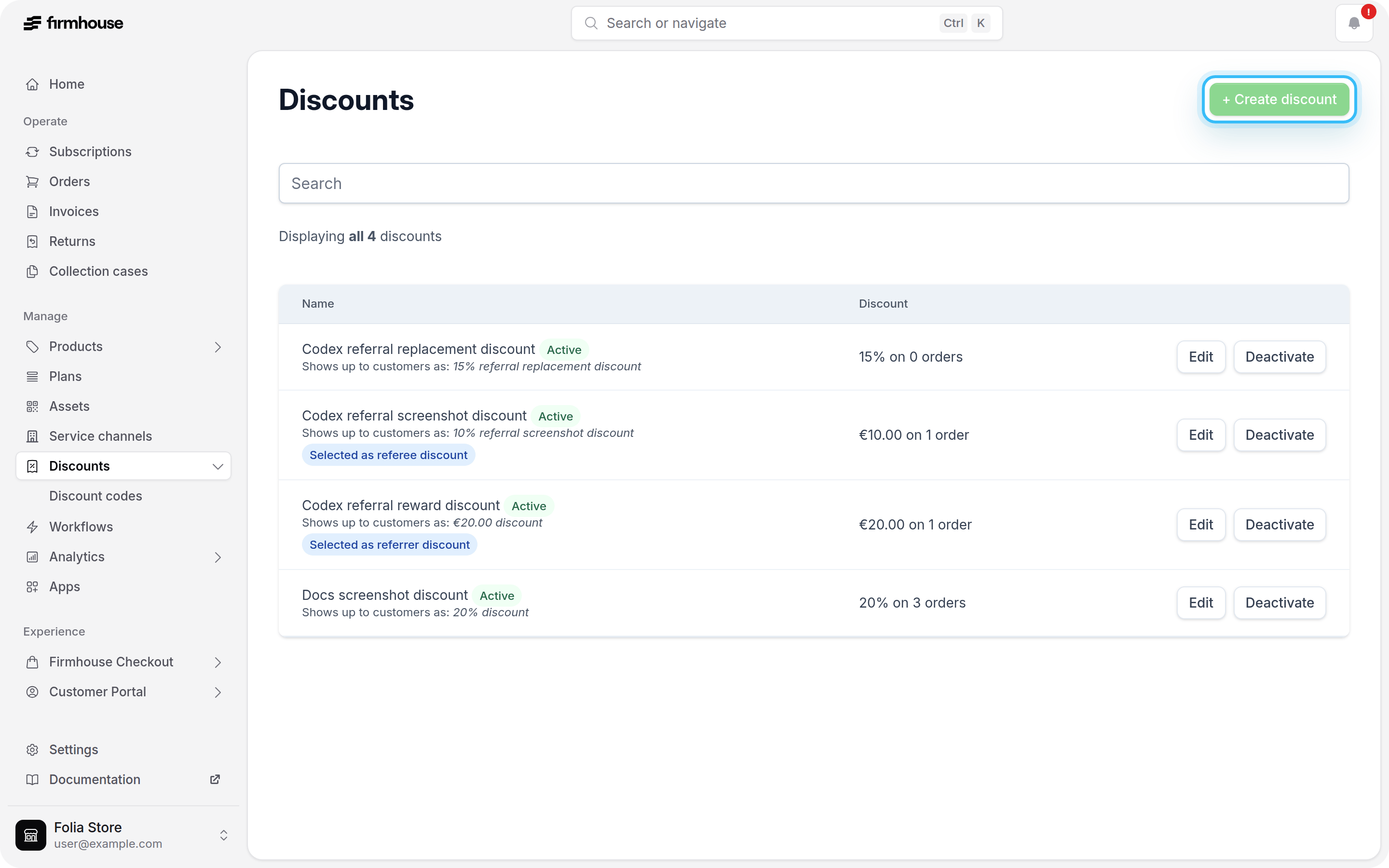Click '€10.00 on 1 order' cell
The image size is (1389, 868).
(x=914, y=435)
